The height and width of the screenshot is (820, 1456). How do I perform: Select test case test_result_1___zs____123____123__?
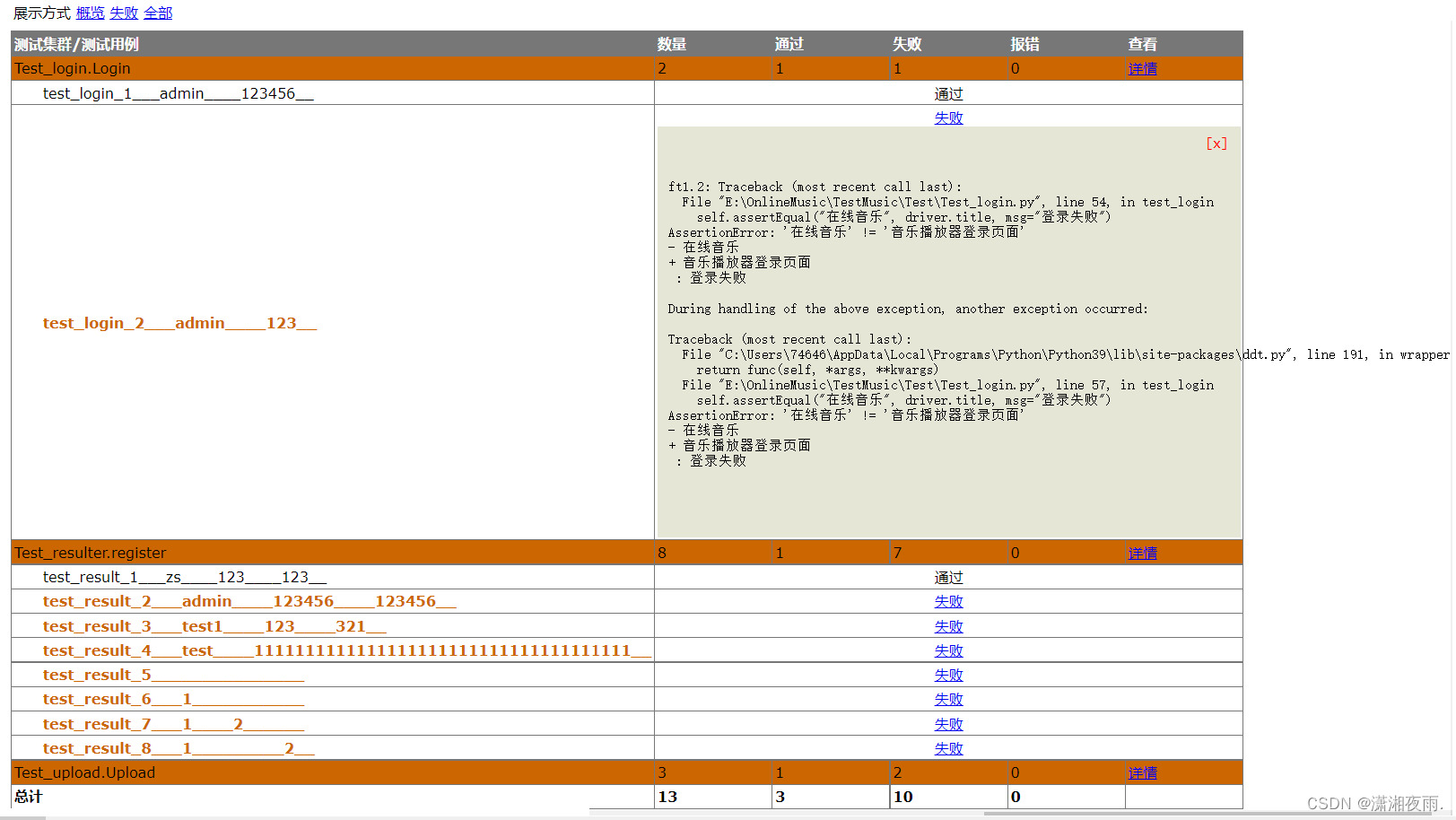point(185,577)
